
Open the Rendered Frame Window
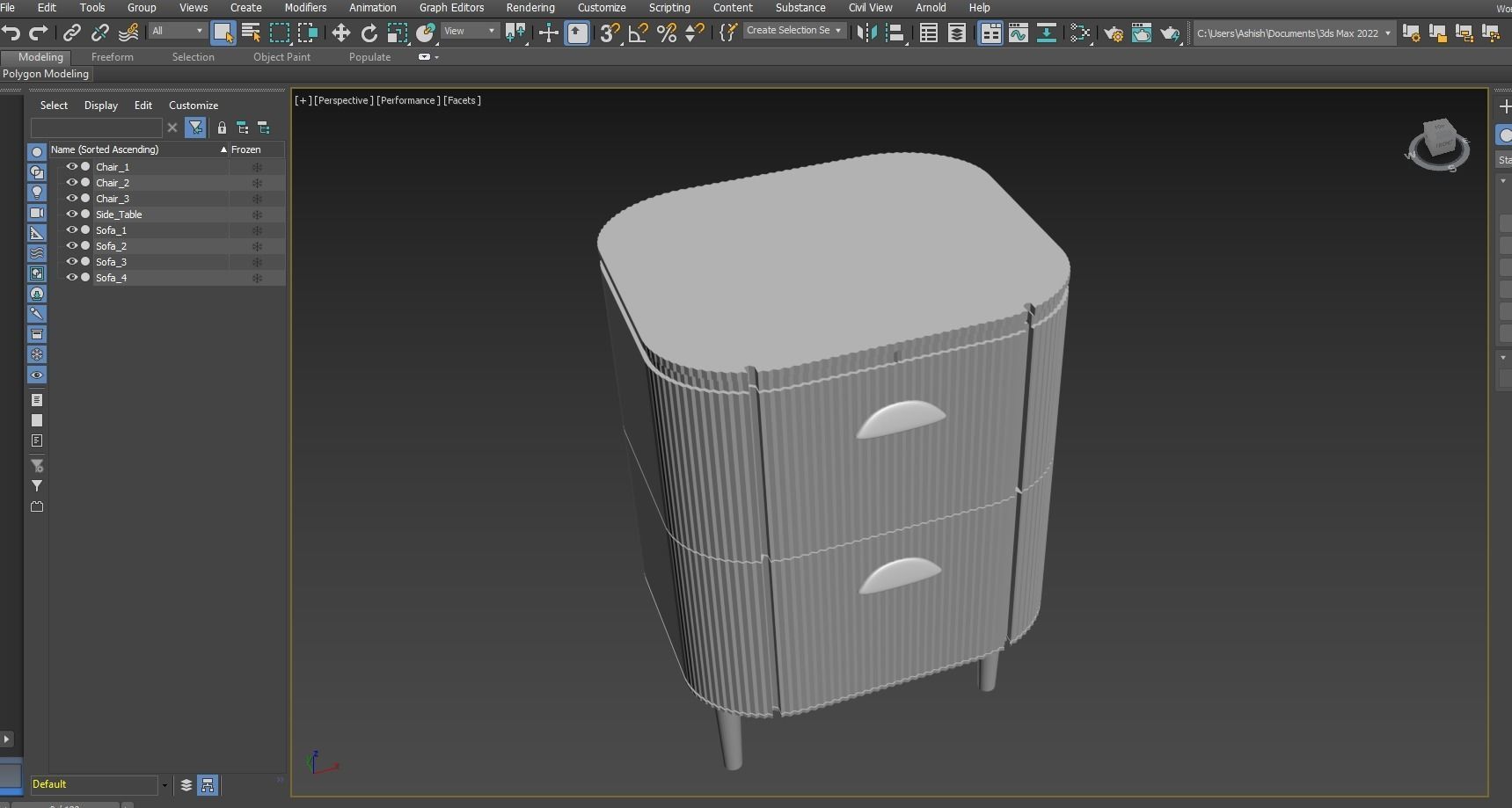tap(1142, 33)
